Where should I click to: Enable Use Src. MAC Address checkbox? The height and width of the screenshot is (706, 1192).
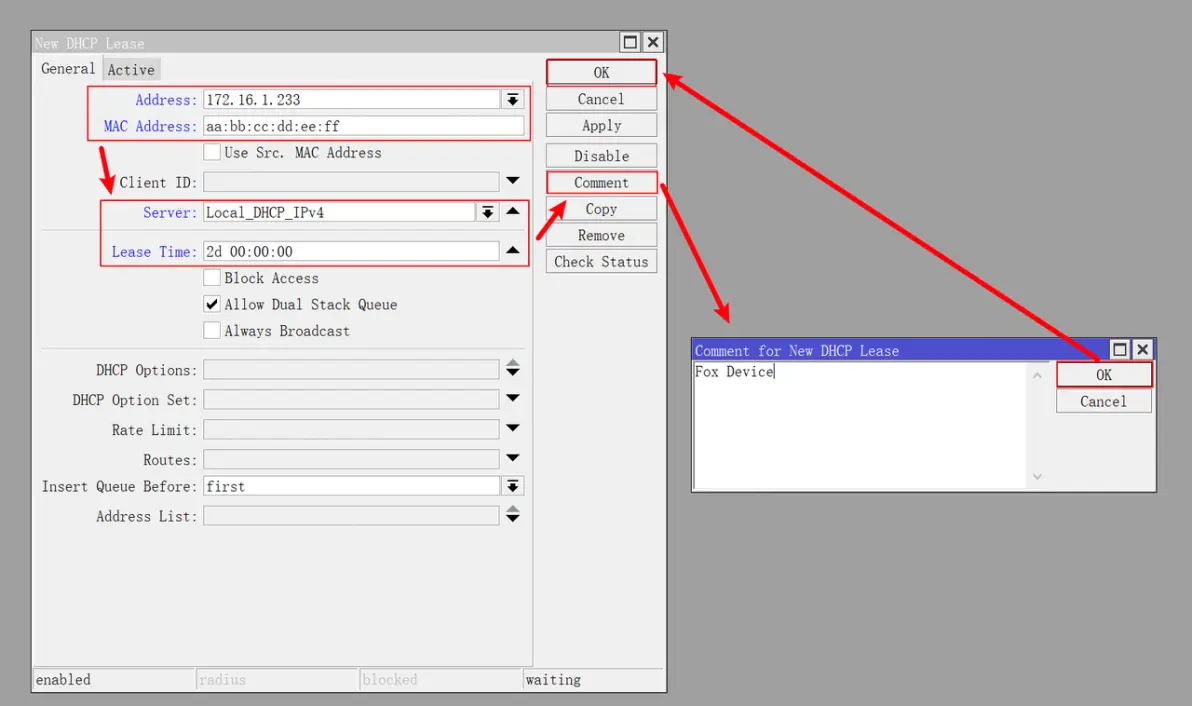point(212,152)
